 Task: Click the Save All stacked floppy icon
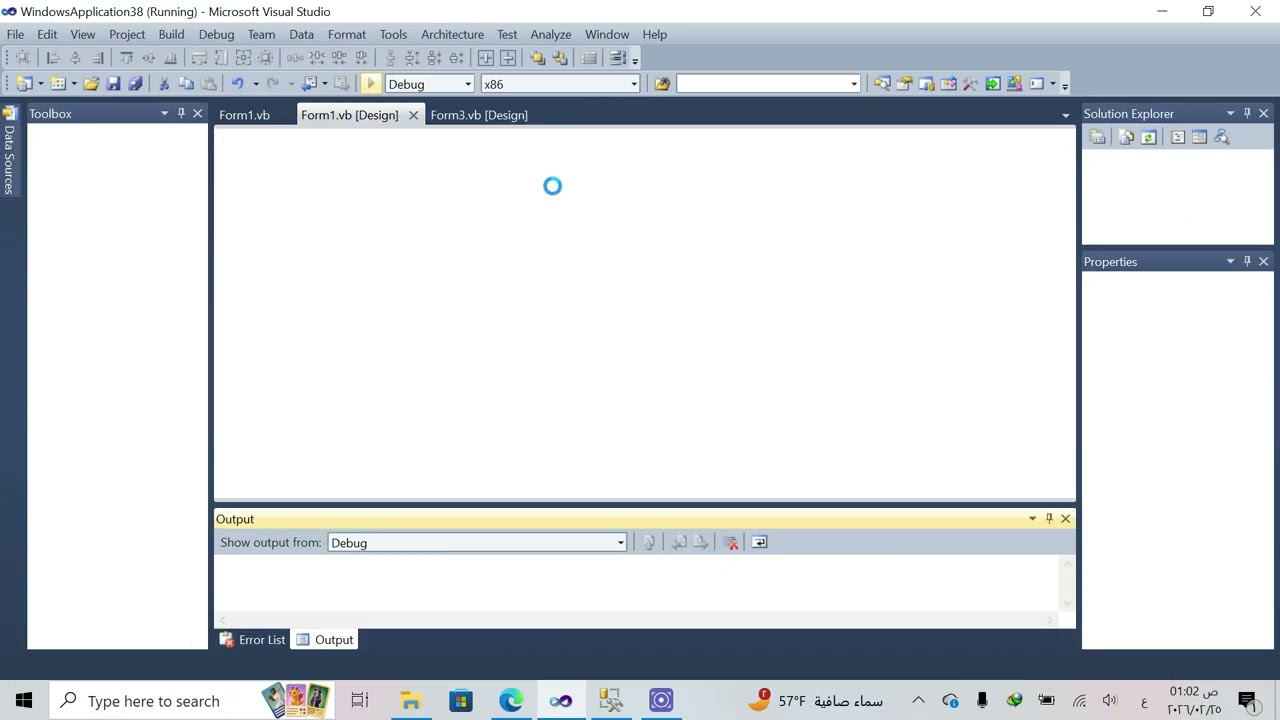pyautogui.click(x=135, y=84)
